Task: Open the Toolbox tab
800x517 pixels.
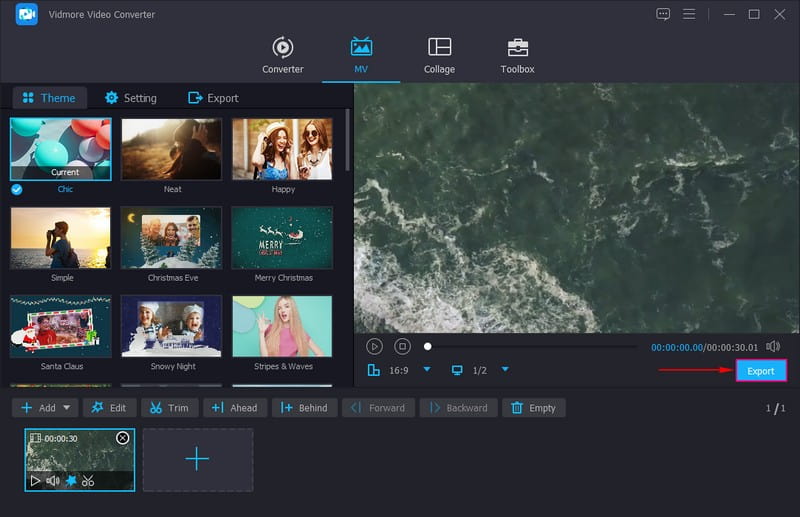Action: 517,56
